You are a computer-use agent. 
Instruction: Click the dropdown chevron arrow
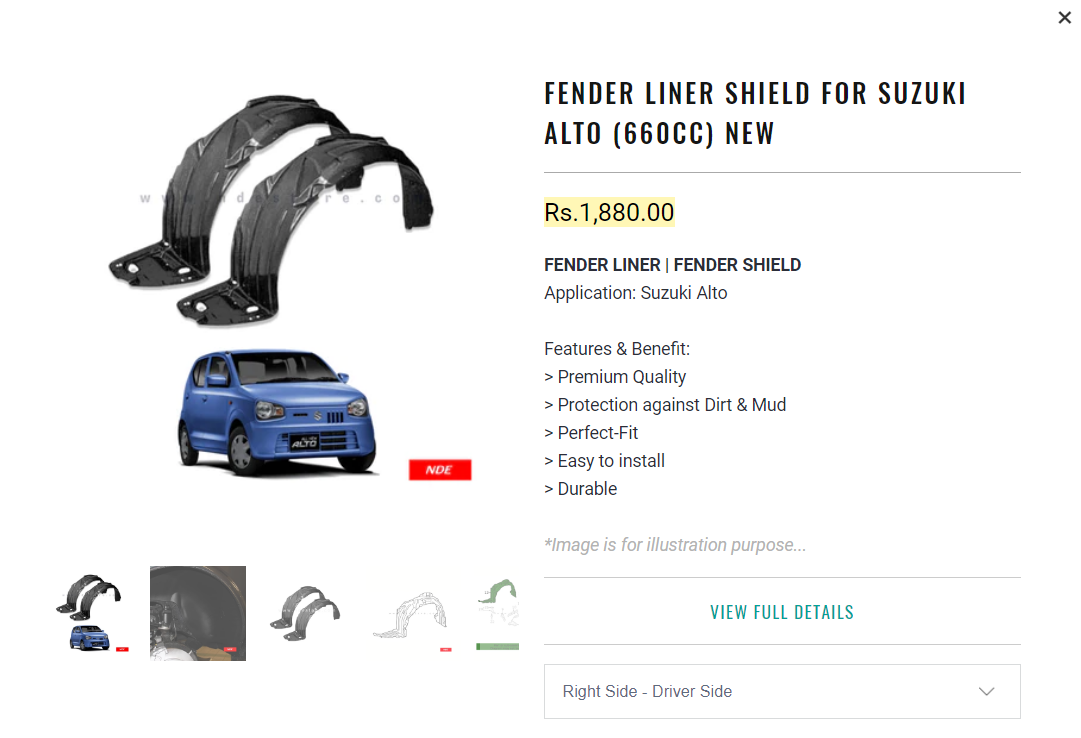click(987, 691)
